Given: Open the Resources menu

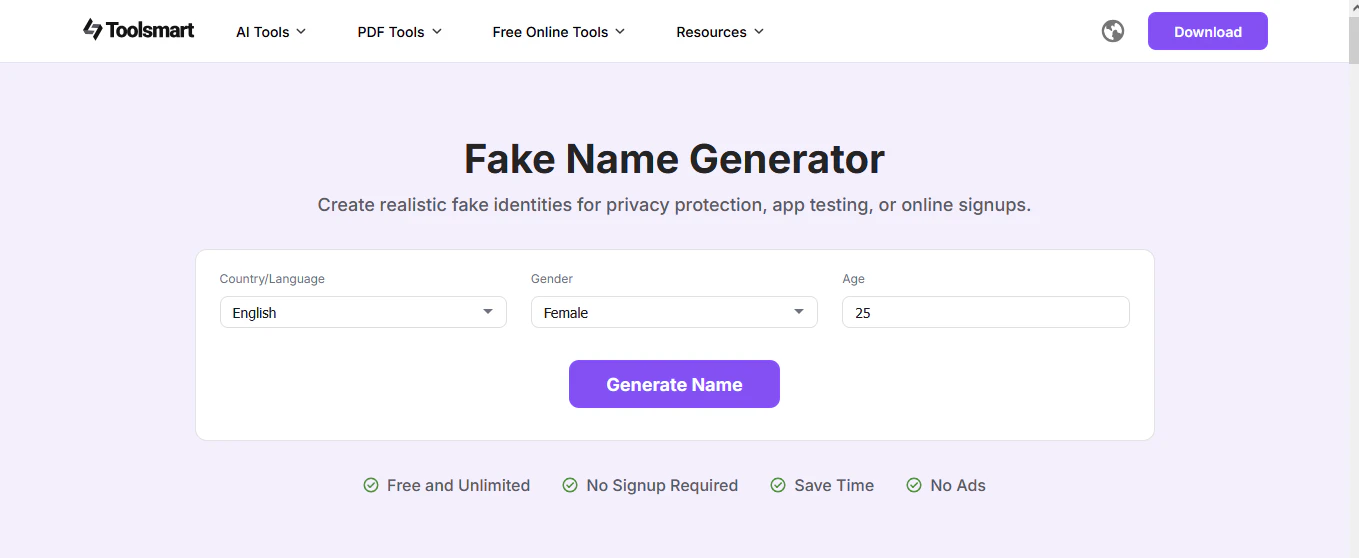Looking at the screenshot, I should [720, 32].
